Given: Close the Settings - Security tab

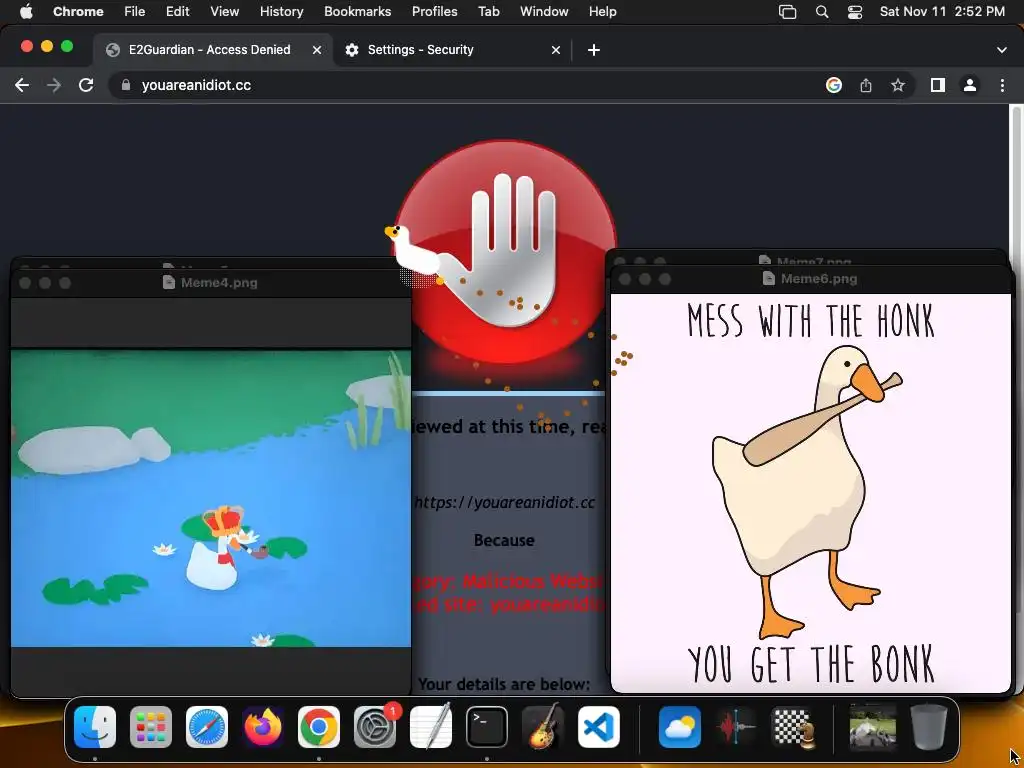Looking at the screenshot, I should coord(556,50).
